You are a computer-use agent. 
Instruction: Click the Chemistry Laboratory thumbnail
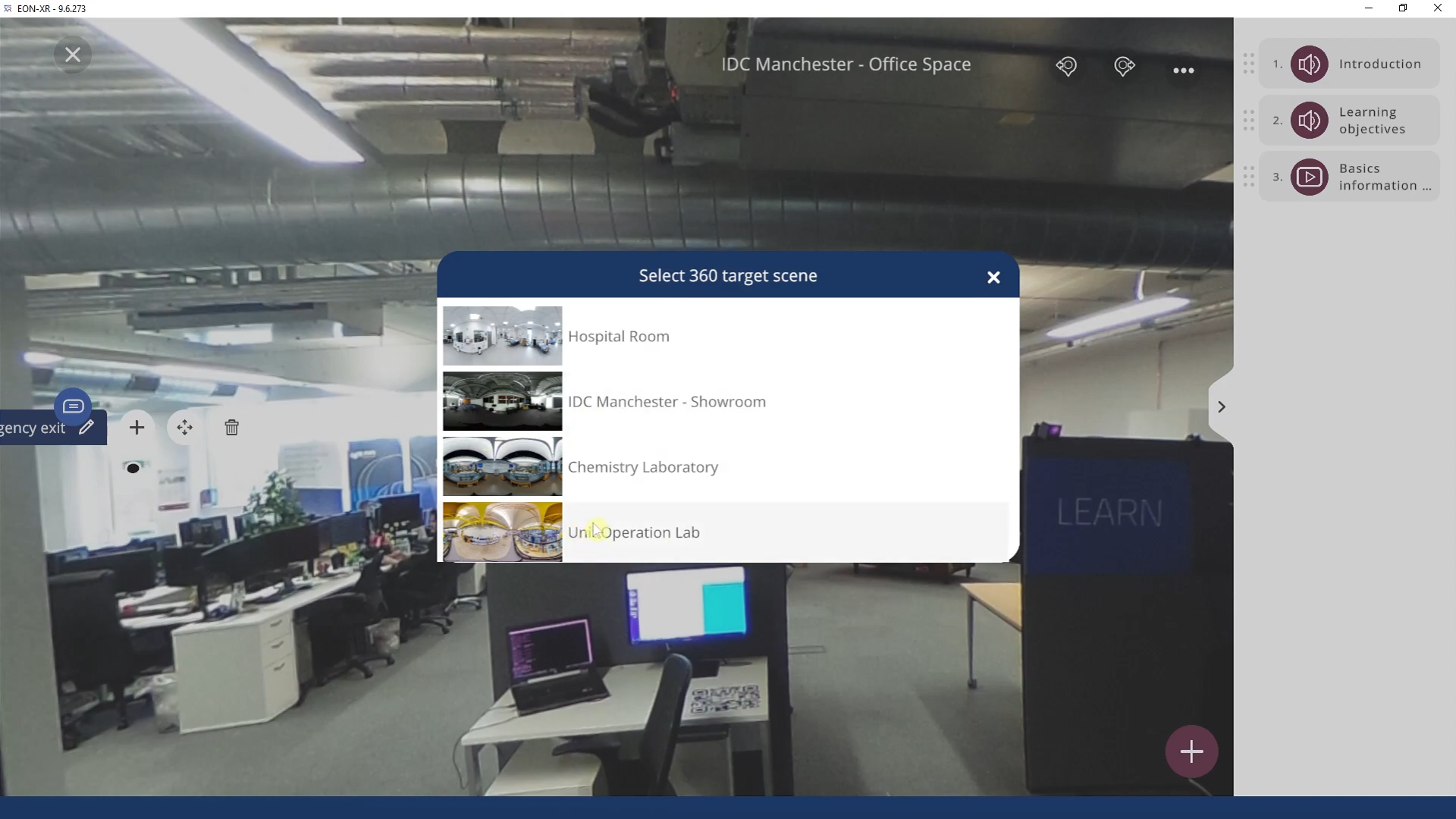pos(502,466)
